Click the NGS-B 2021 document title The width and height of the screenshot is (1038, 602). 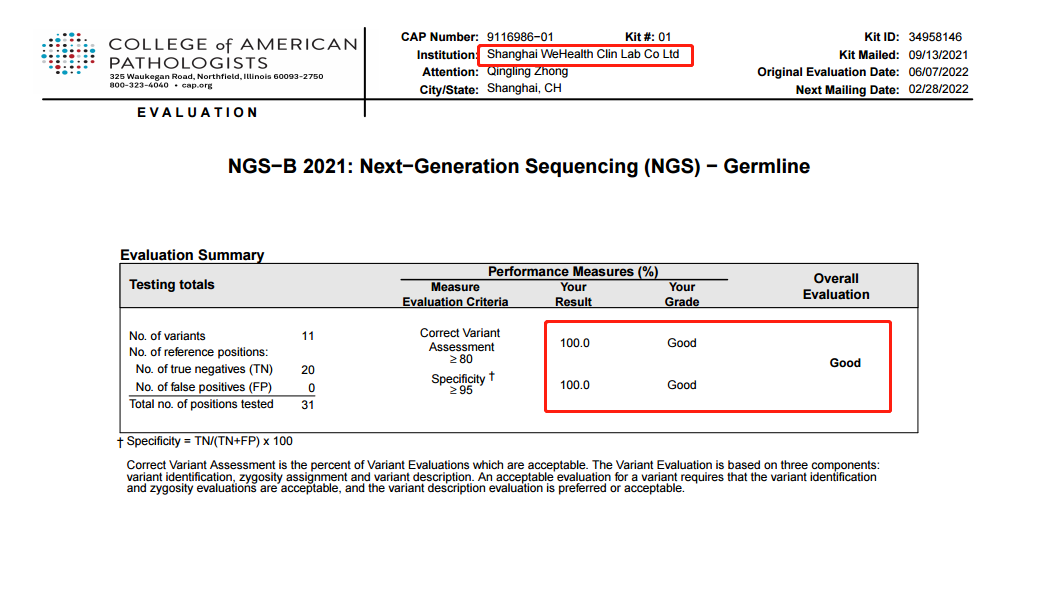pos(518,167)
